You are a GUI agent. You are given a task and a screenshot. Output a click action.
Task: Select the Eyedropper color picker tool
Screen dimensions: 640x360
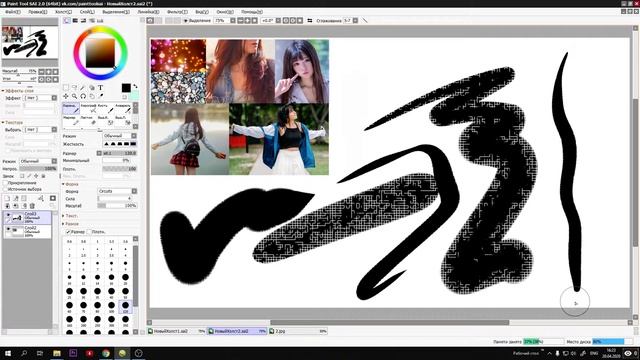[x=100, y=96]
